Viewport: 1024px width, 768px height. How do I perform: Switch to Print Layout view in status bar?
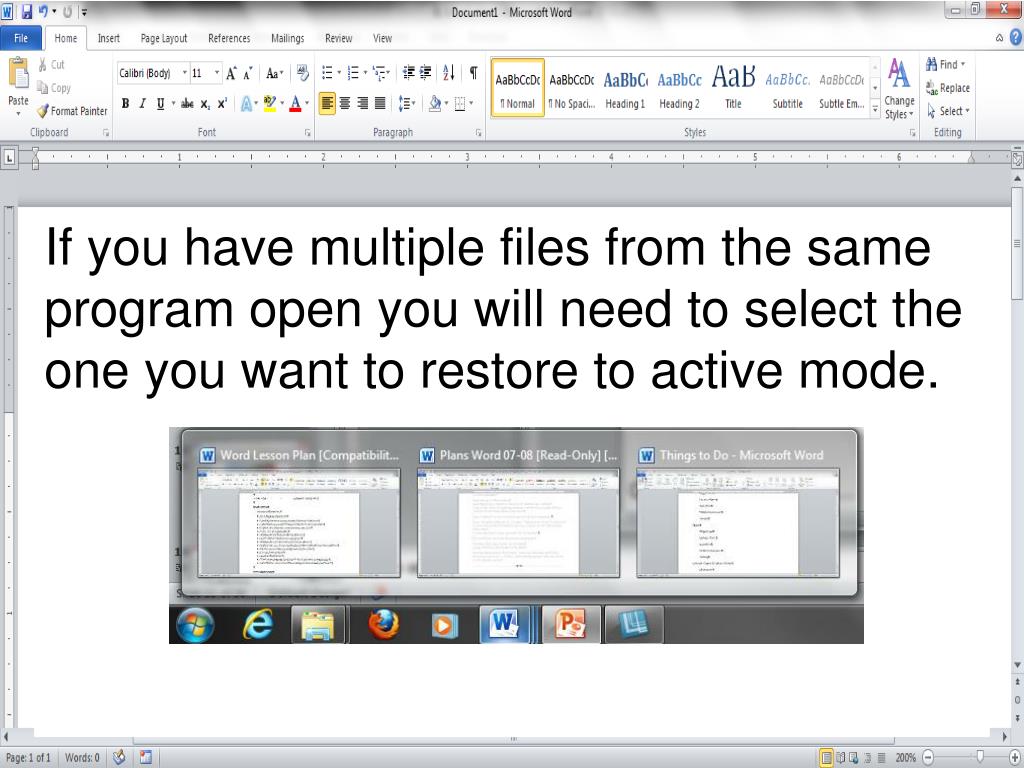click(826, 758)
